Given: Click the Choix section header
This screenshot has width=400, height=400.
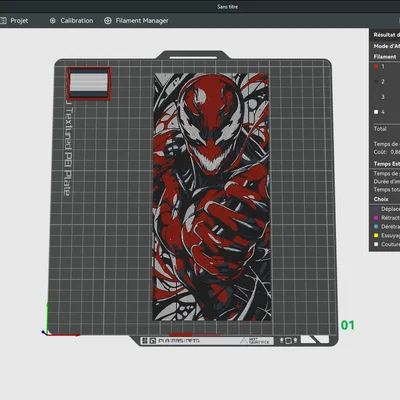Looking at the screenshot, I should [381, 199].
